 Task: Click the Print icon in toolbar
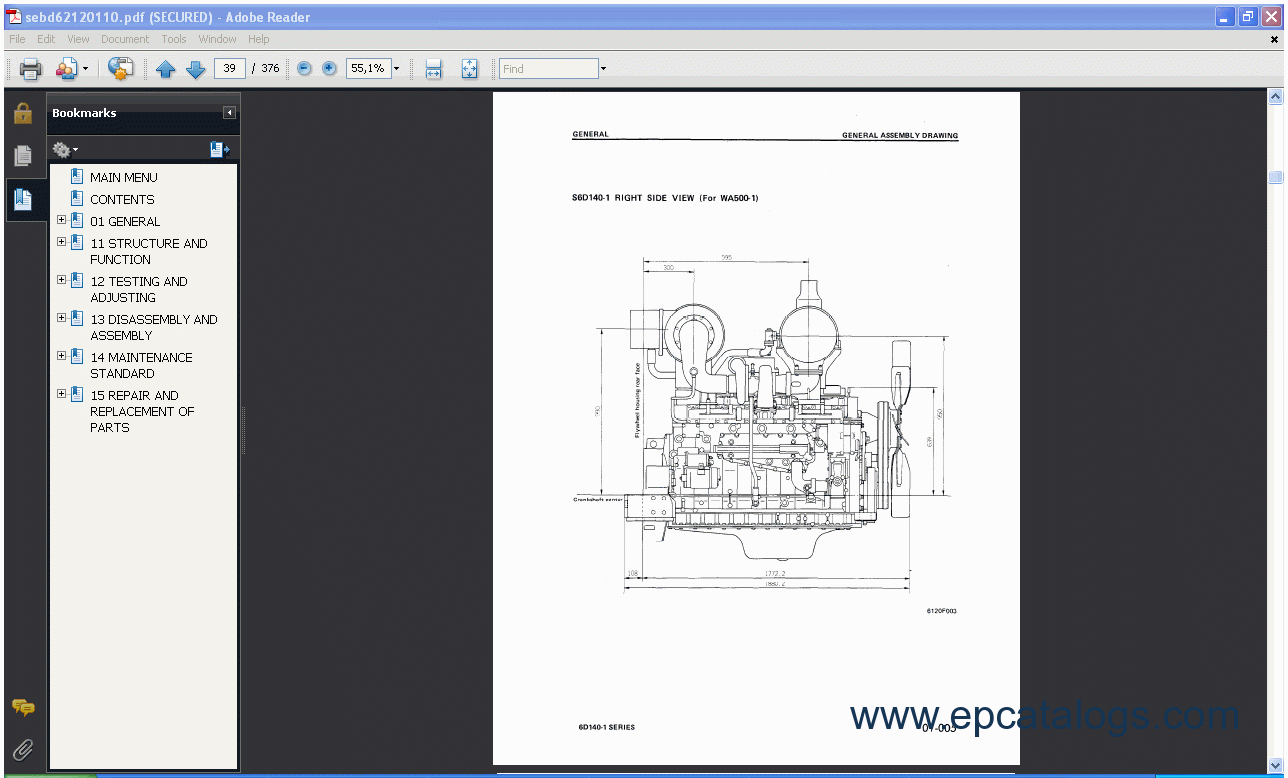pos(31,69)
